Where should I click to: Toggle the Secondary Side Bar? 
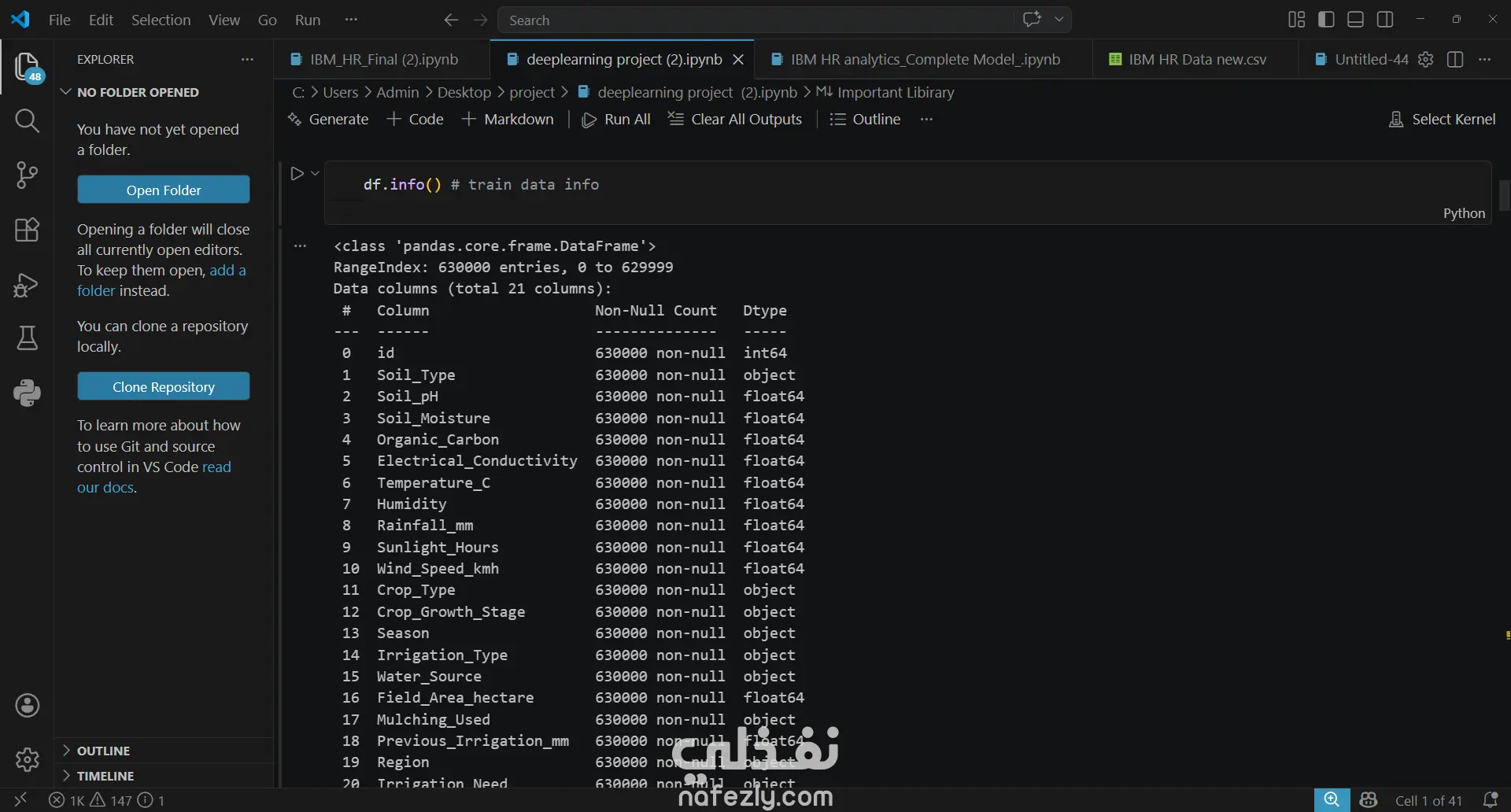pyautogui.click(x=1385, y=20)
